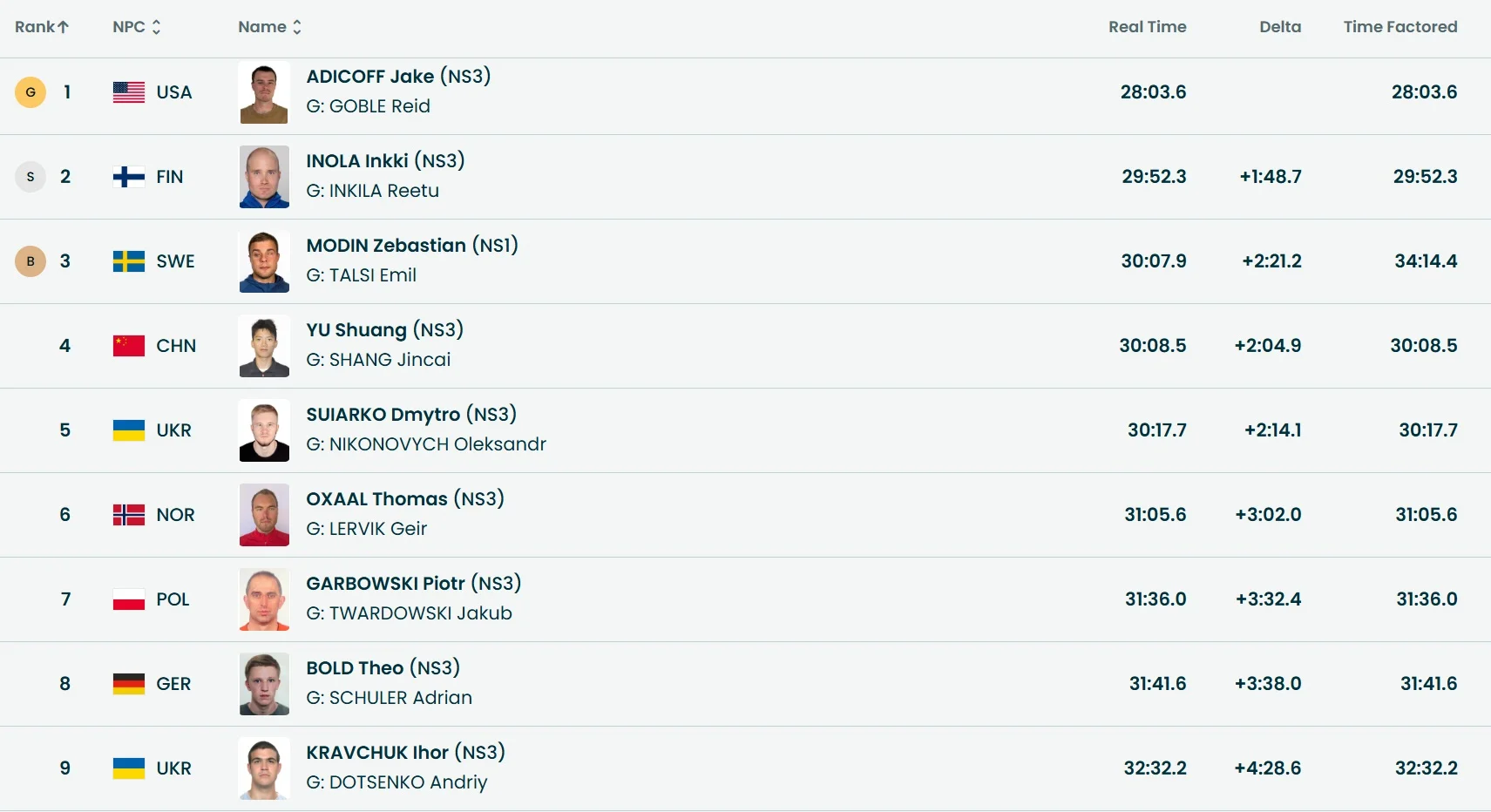Sort results by Rank column
This screenshot has width=1491, height=812.
(42, 27)
